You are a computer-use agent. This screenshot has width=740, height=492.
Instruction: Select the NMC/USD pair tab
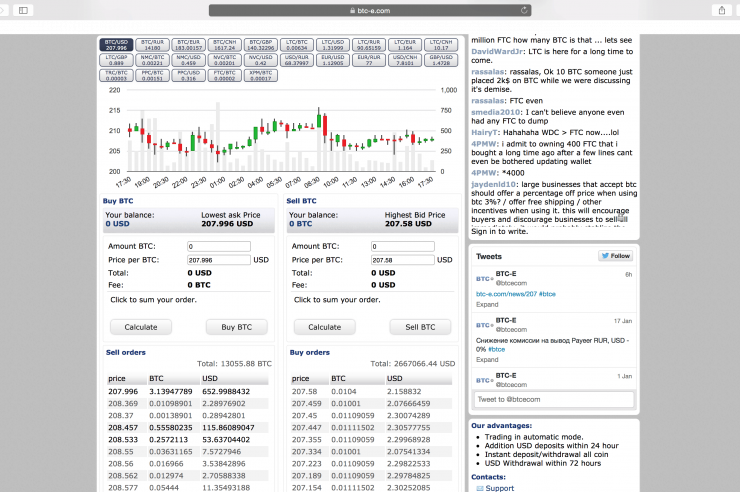click(188, 60)
